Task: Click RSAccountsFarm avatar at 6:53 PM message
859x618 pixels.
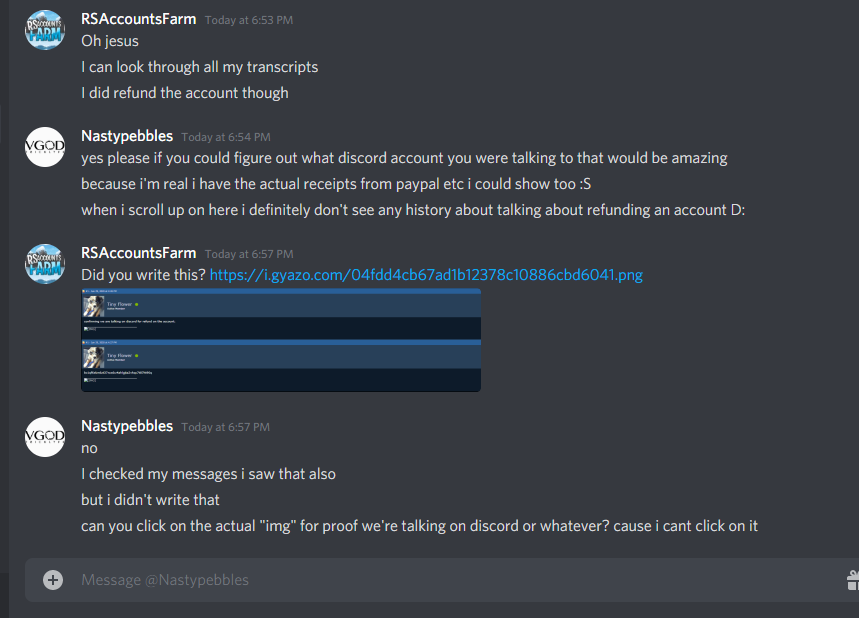Action: click(x=45, y=30)
